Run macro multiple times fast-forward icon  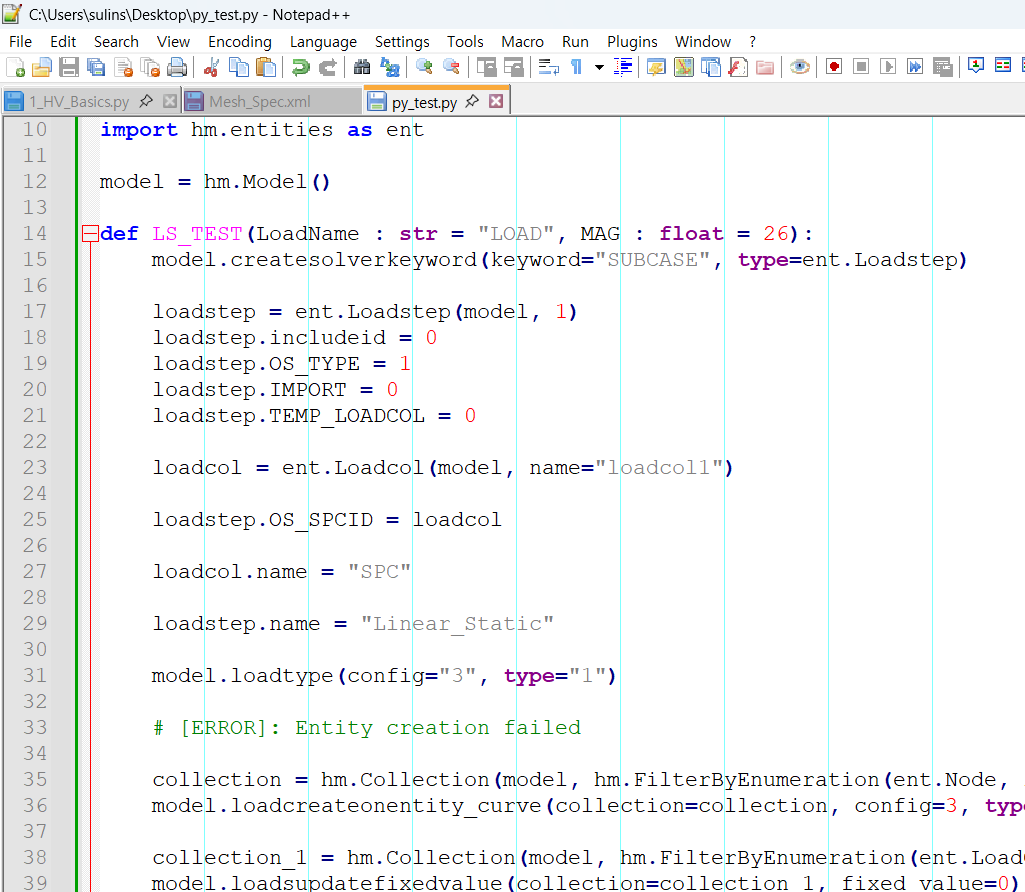[915, 67]
